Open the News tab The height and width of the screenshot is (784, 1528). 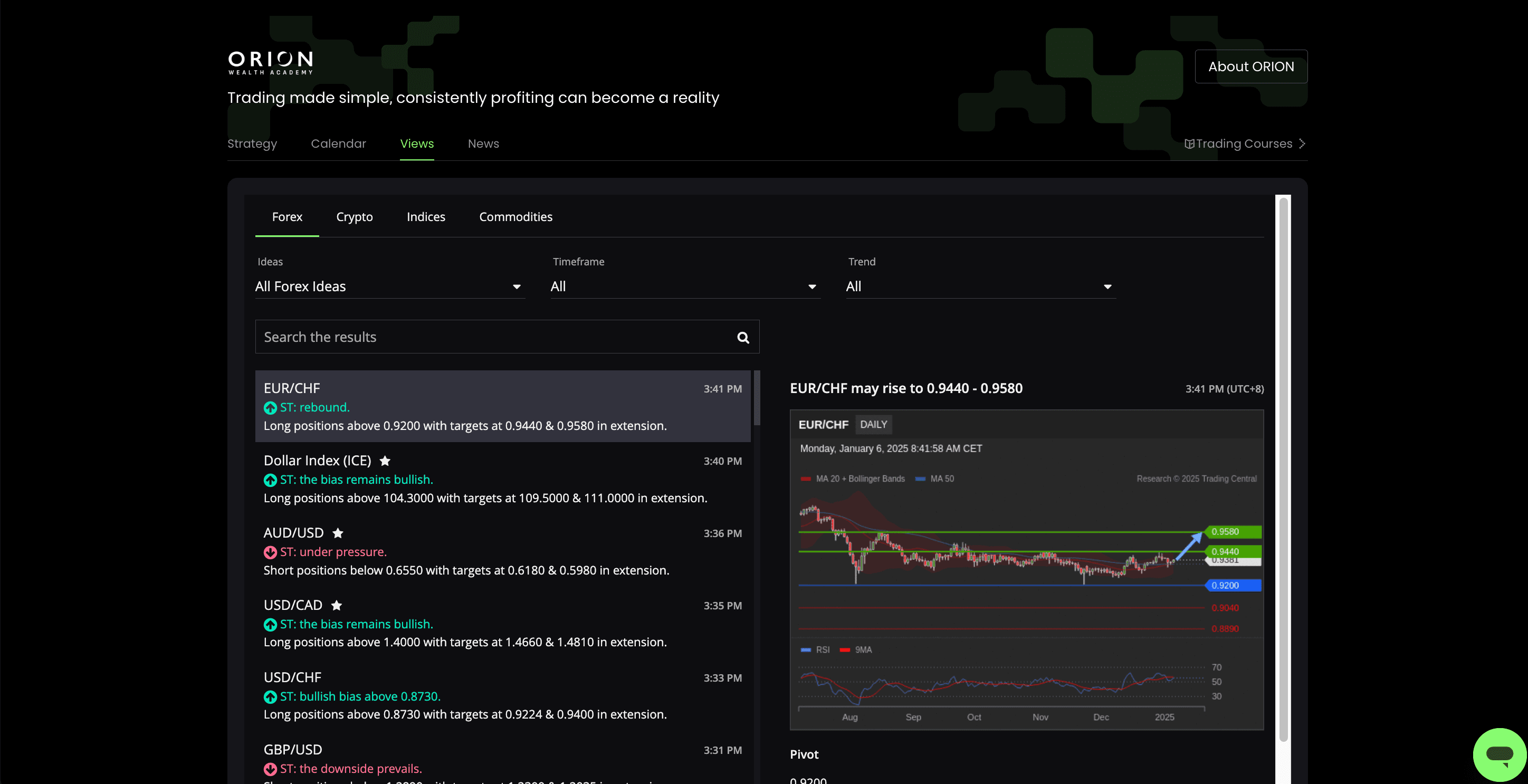point(483,144)
